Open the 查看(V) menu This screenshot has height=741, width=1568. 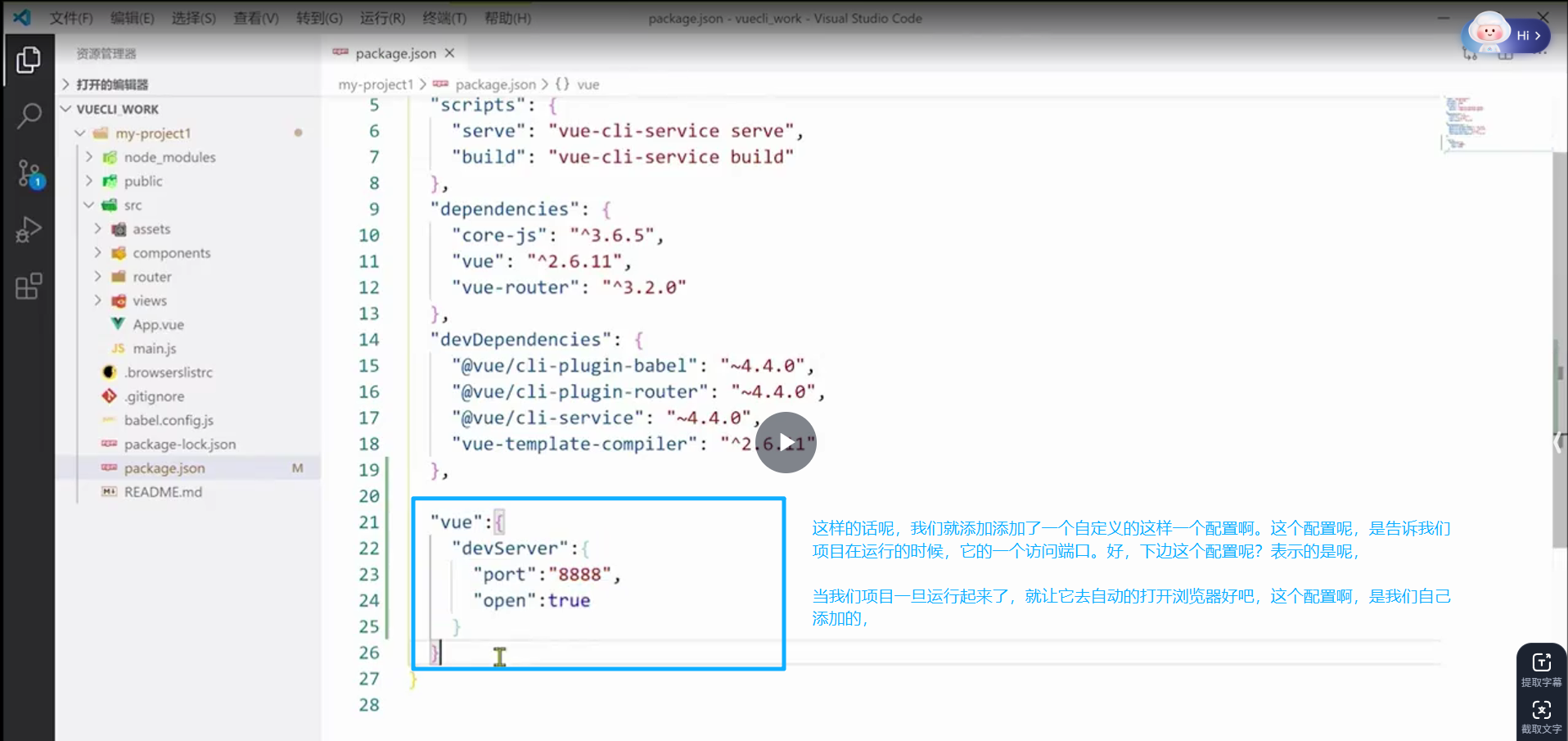[255, 18]
